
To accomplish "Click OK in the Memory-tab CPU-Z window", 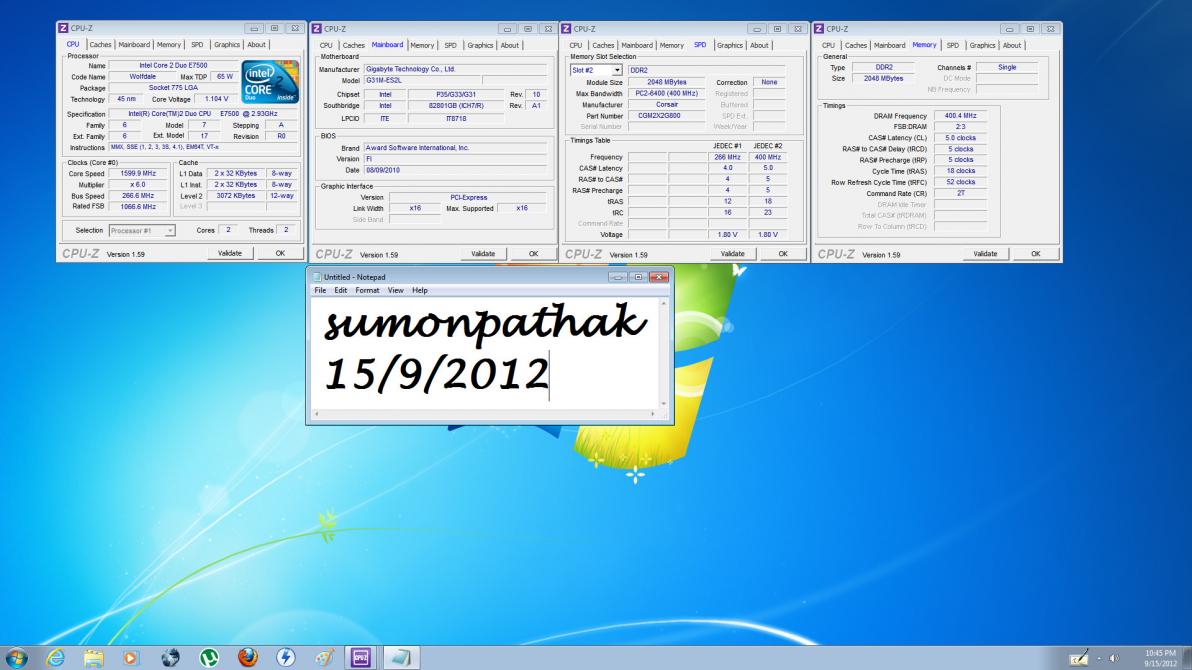I will (x=1035, y=254).
